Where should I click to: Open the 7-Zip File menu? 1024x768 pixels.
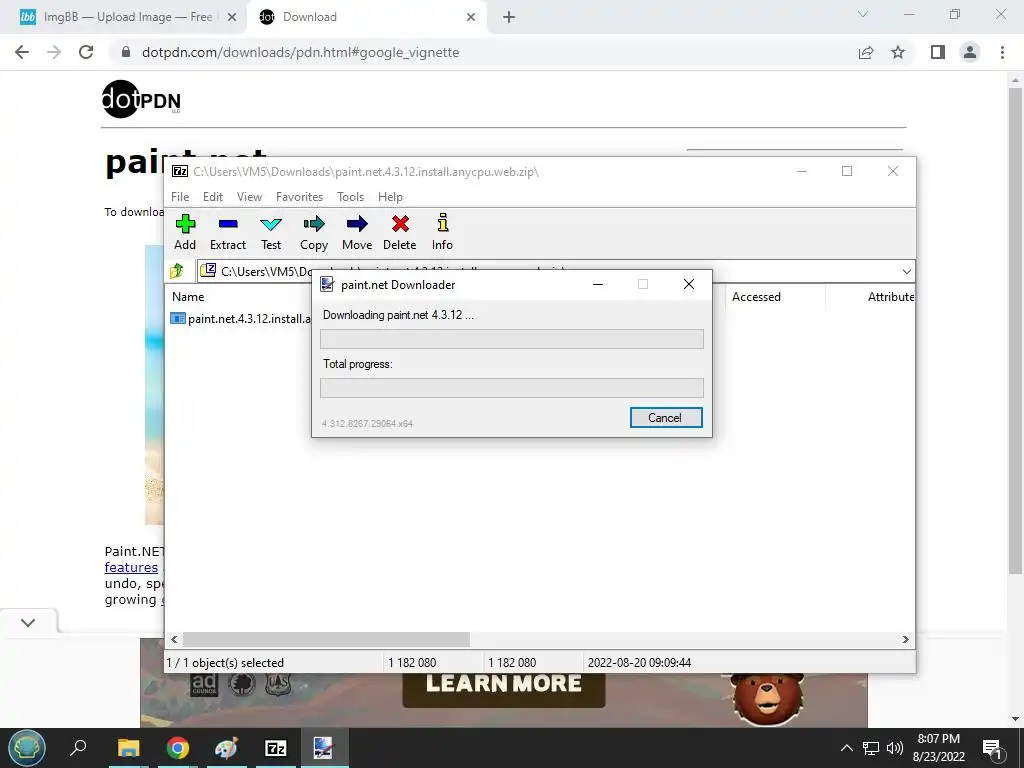pos(180,197)
